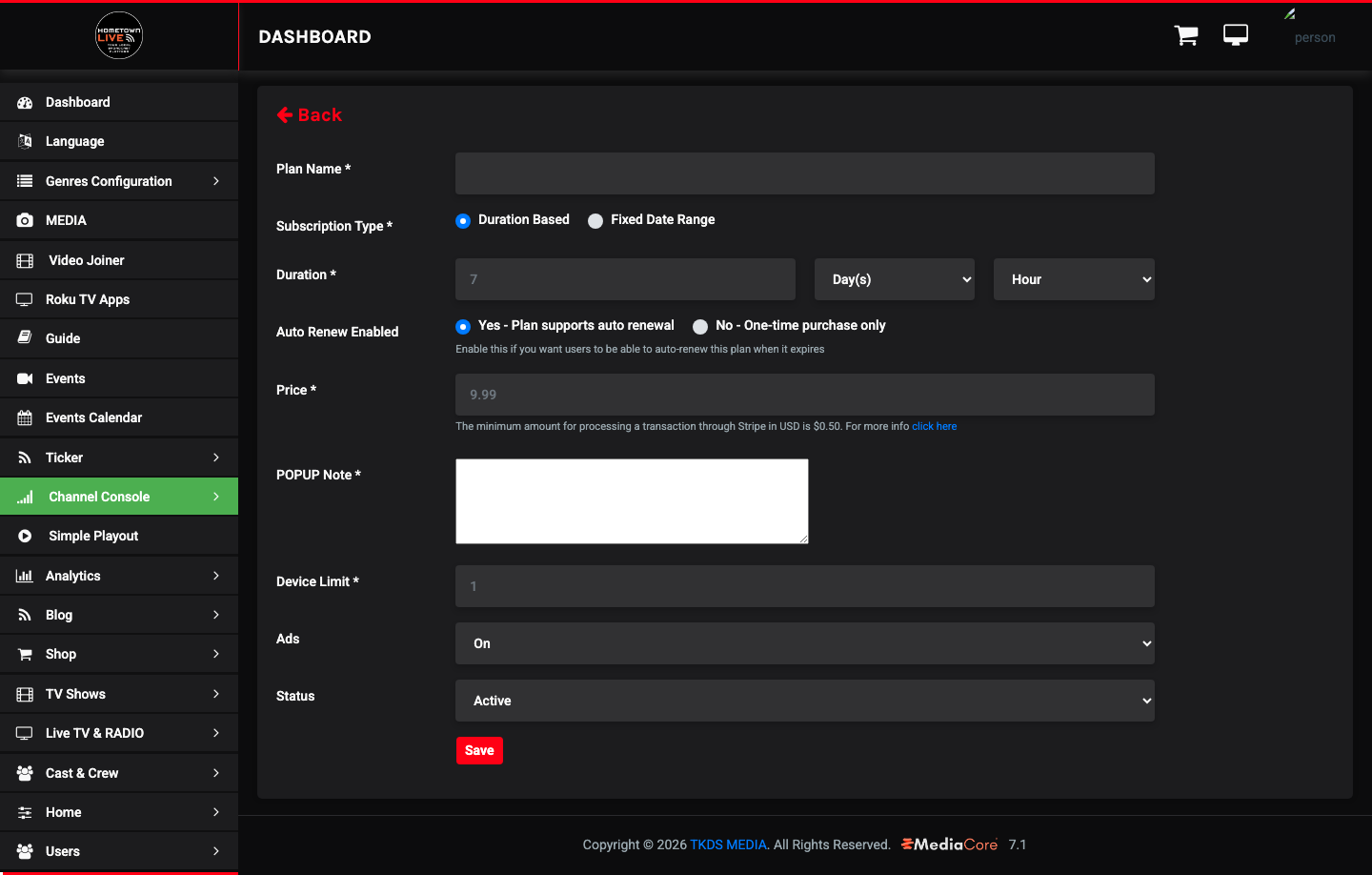Click the Channel Console signal bars icon
This screenshot has height=875, width=1372.
tap(25, 497)
